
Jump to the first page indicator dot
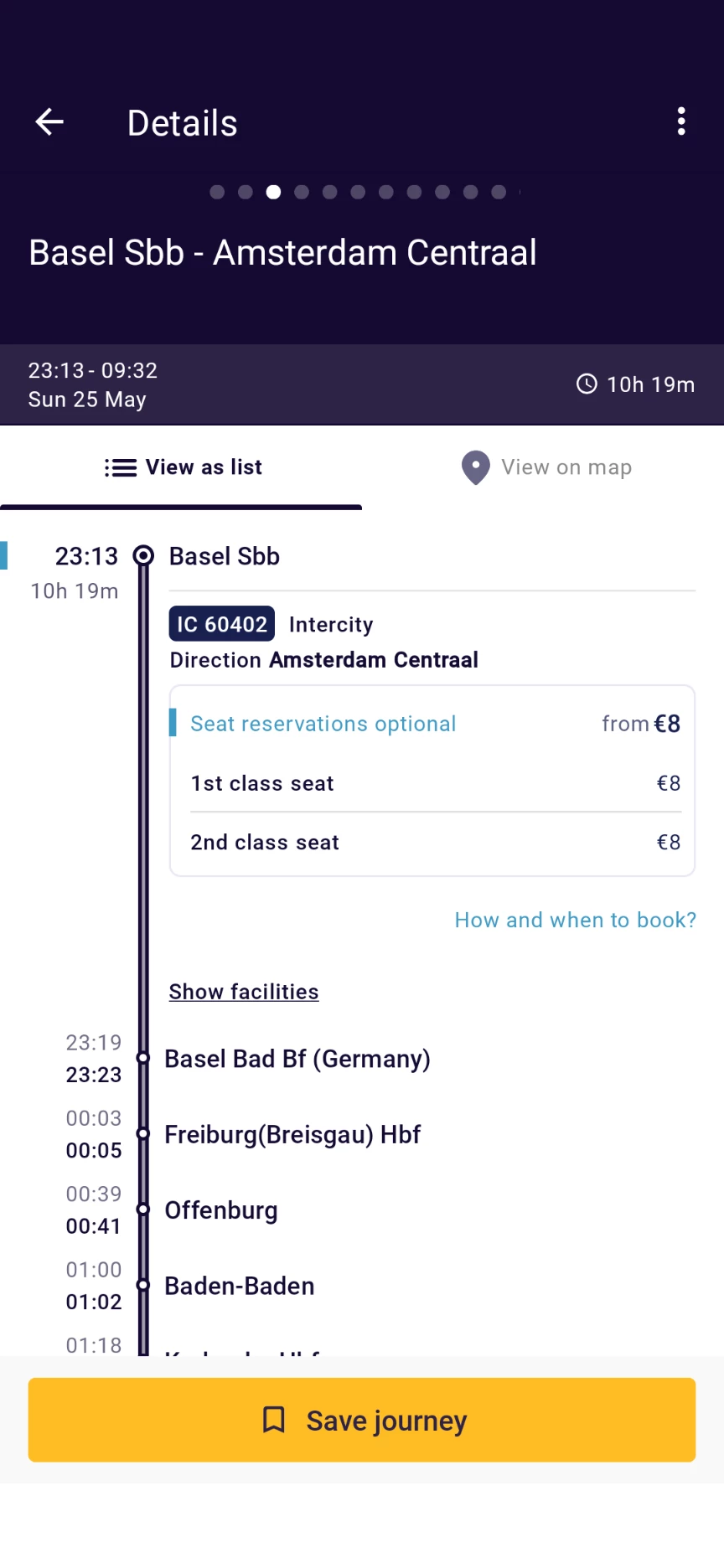217,193
